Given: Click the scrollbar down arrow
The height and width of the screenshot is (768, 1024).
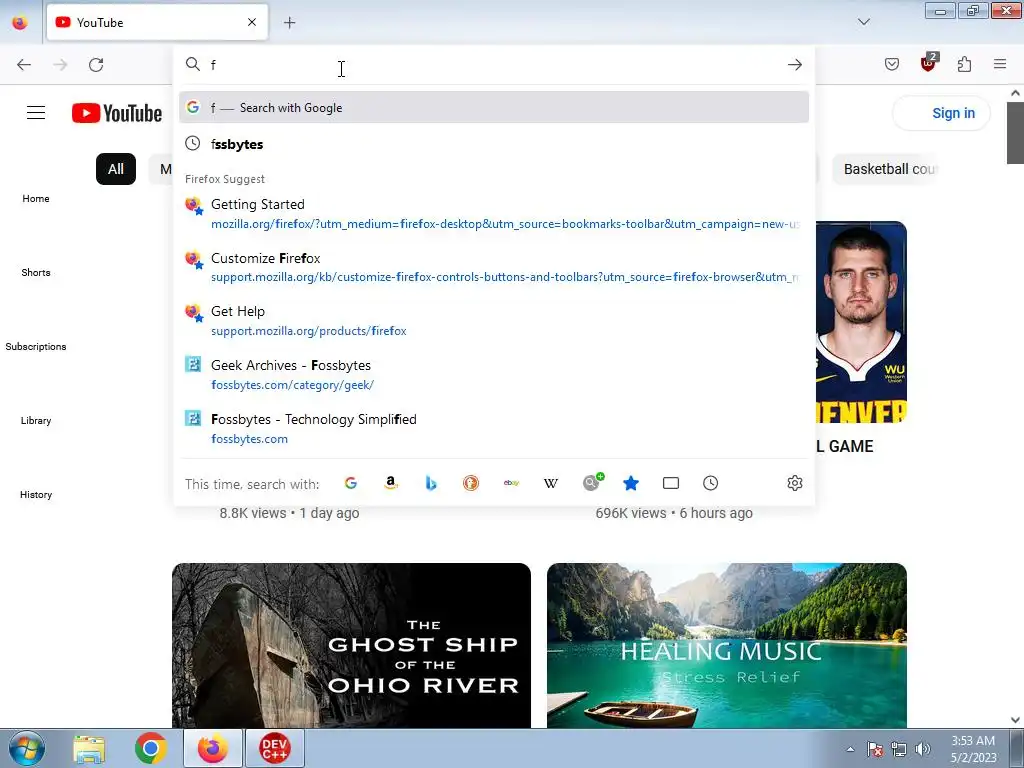Looking at the screenshot, I should click(x=1015, y=720).
